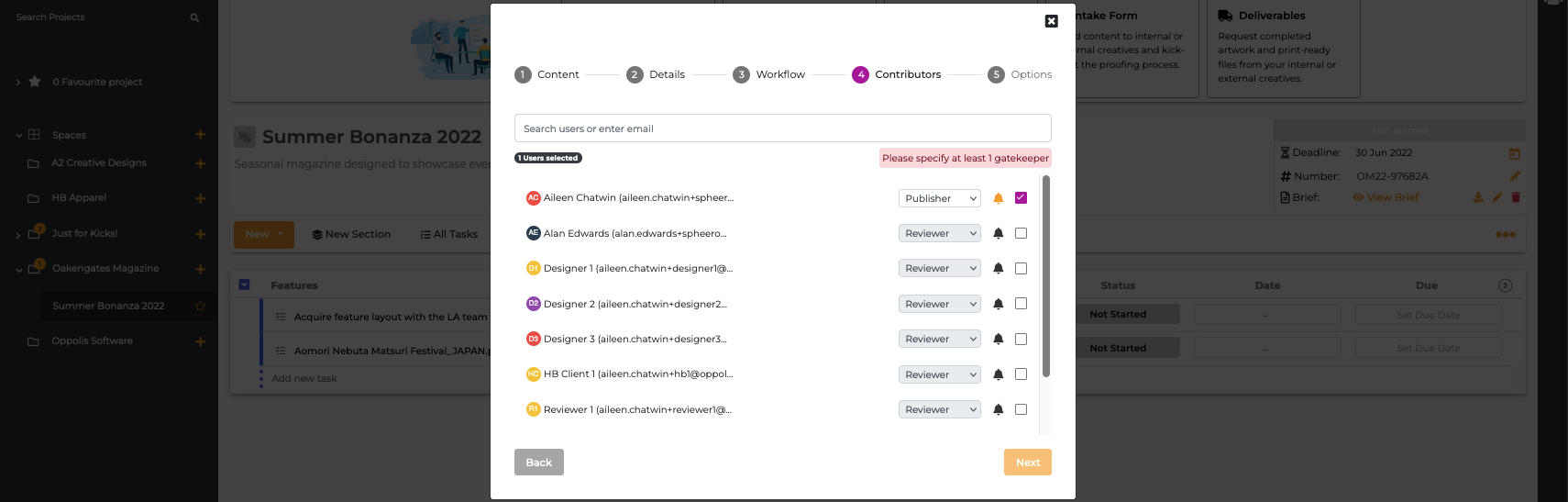The width and height of the screenshot is (1568, 502).
Task: Collapse the Oakengates Magazine tree
Action: [x=18, y=269]
